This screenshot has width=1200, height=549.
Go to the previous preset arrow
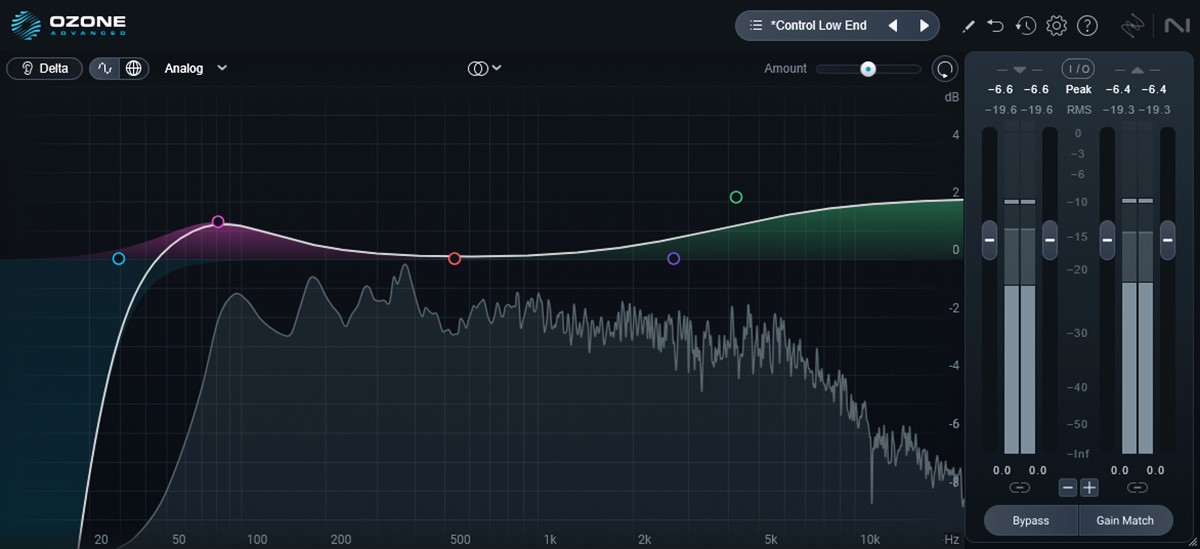(893, 26)
